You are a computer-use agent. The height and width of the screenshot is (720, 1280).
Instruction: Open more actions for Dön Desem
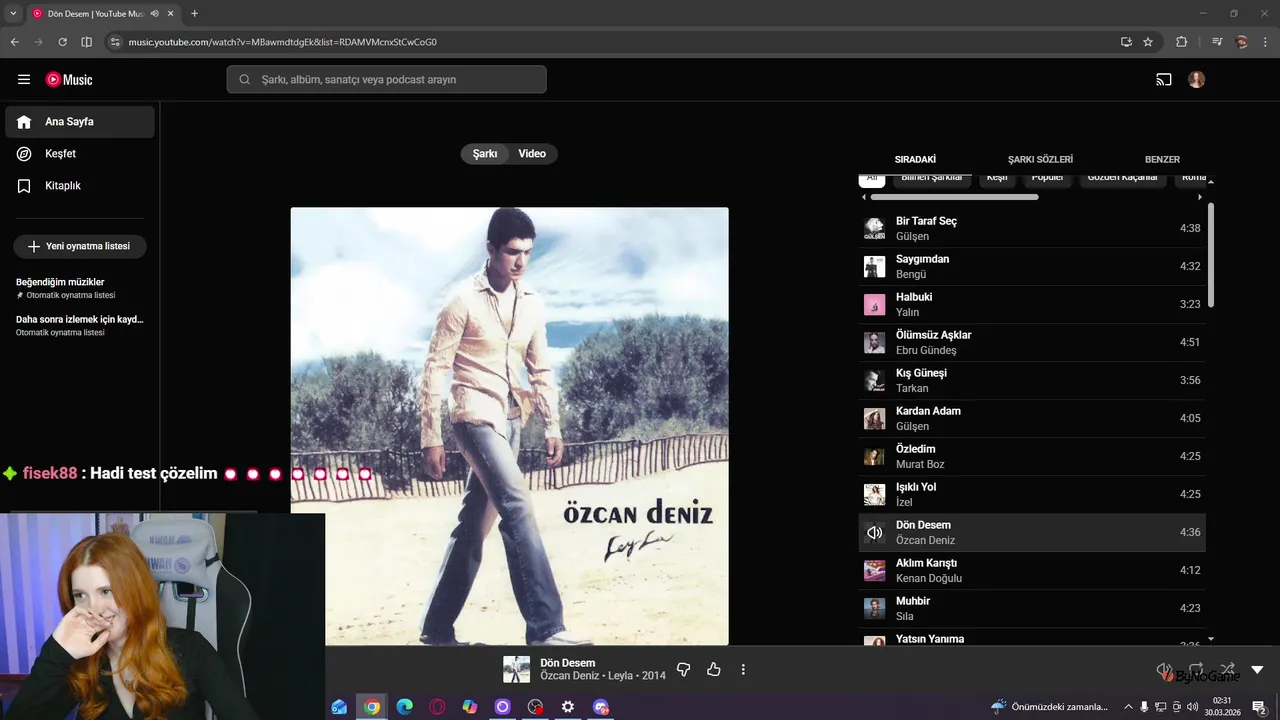(743, 669)
